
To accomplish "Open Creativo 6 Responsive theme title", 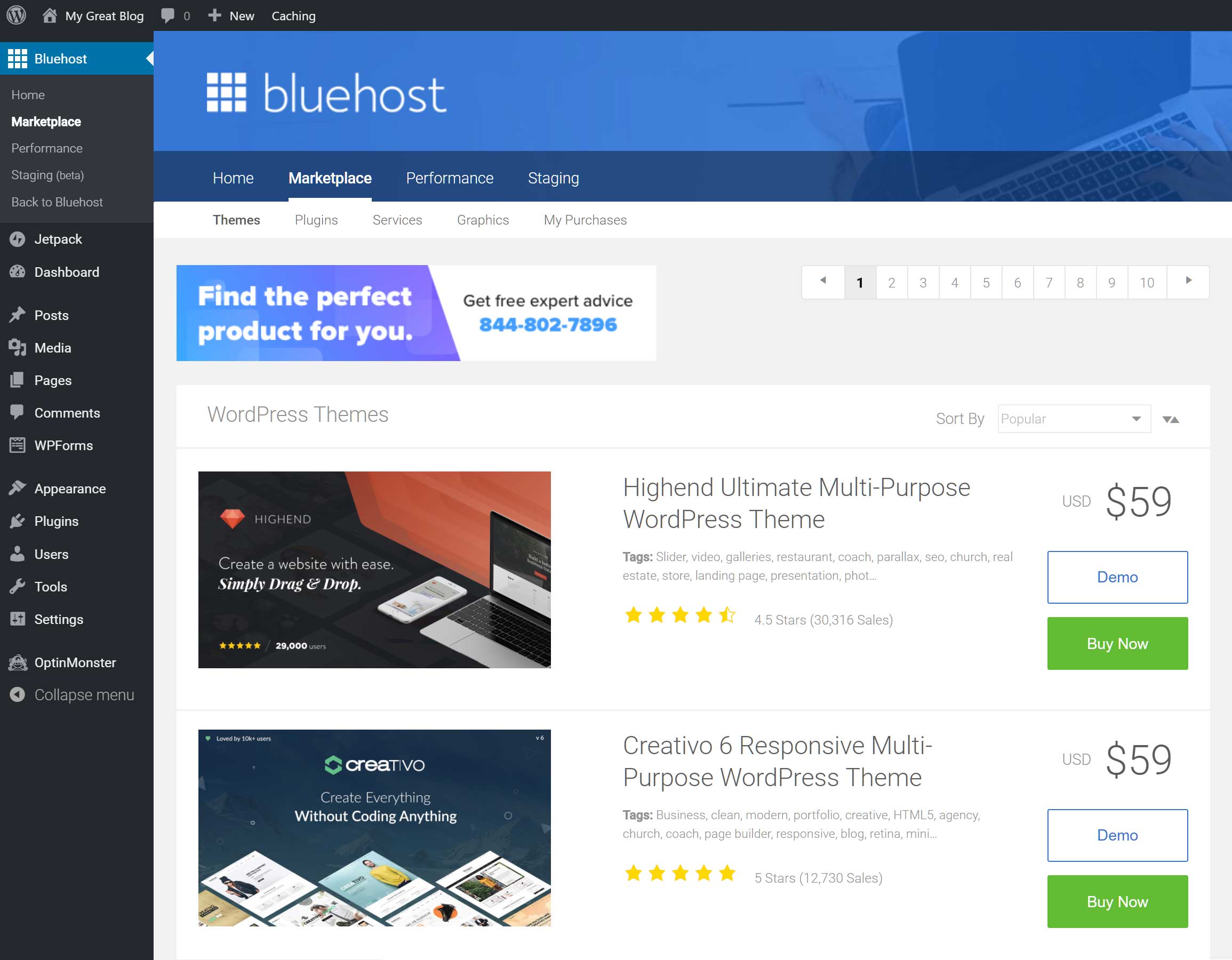I will (x=778, y=762).
